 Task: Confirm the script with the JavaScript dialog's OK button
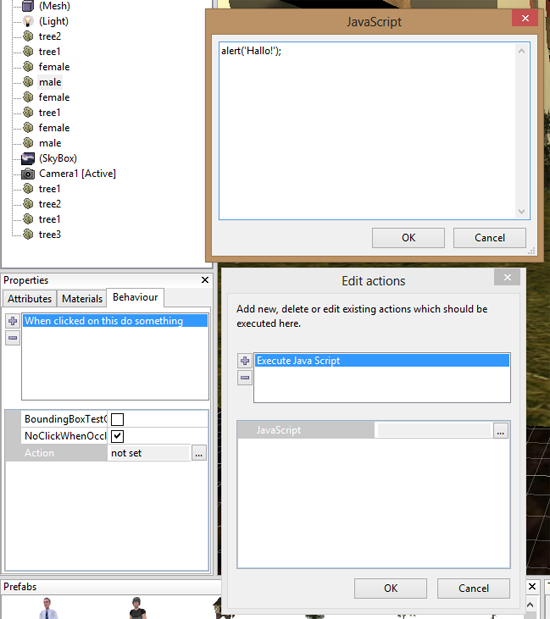[x=408, y=238]
